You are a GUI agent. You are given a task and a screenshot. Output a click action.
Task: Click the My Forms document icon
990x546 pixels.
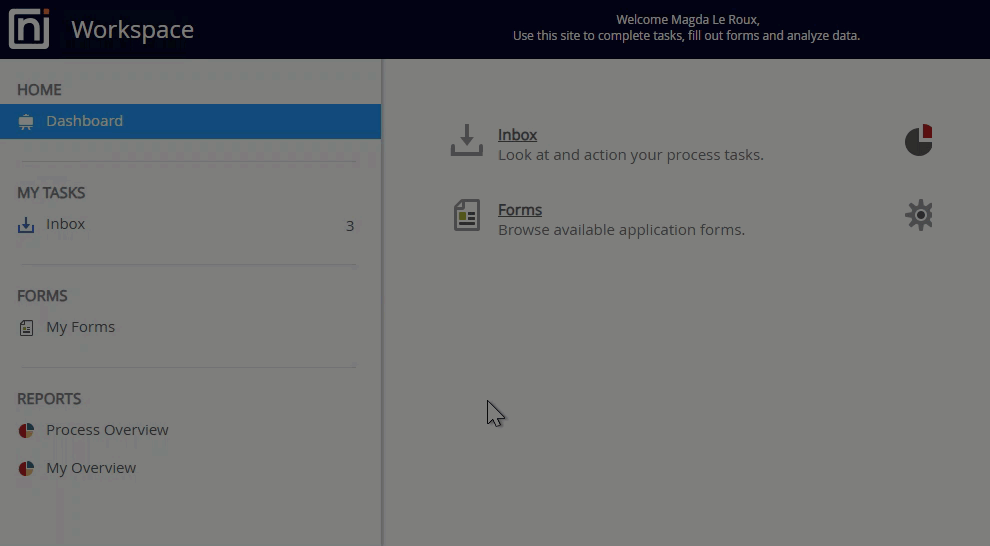[x=26, y=328]
